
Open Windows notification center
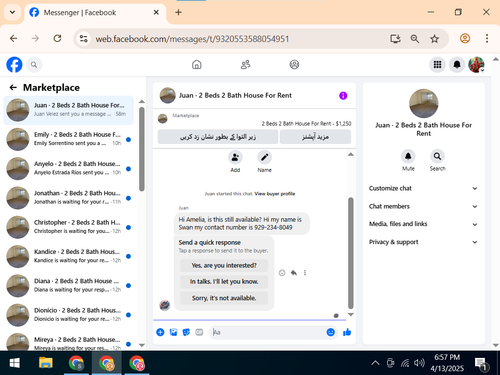481,364
